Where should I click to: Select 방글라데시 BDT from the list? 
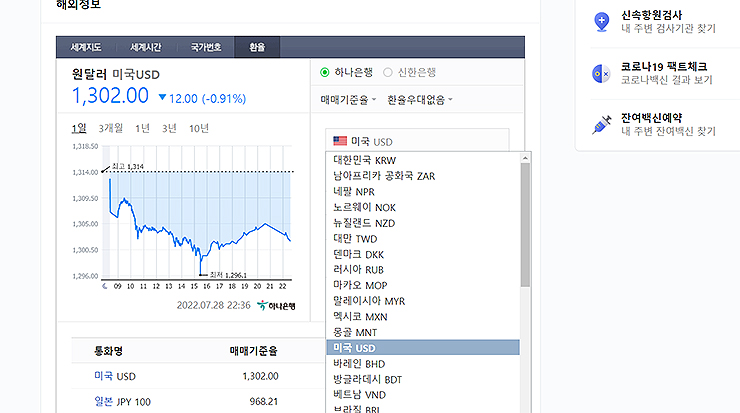423,379
